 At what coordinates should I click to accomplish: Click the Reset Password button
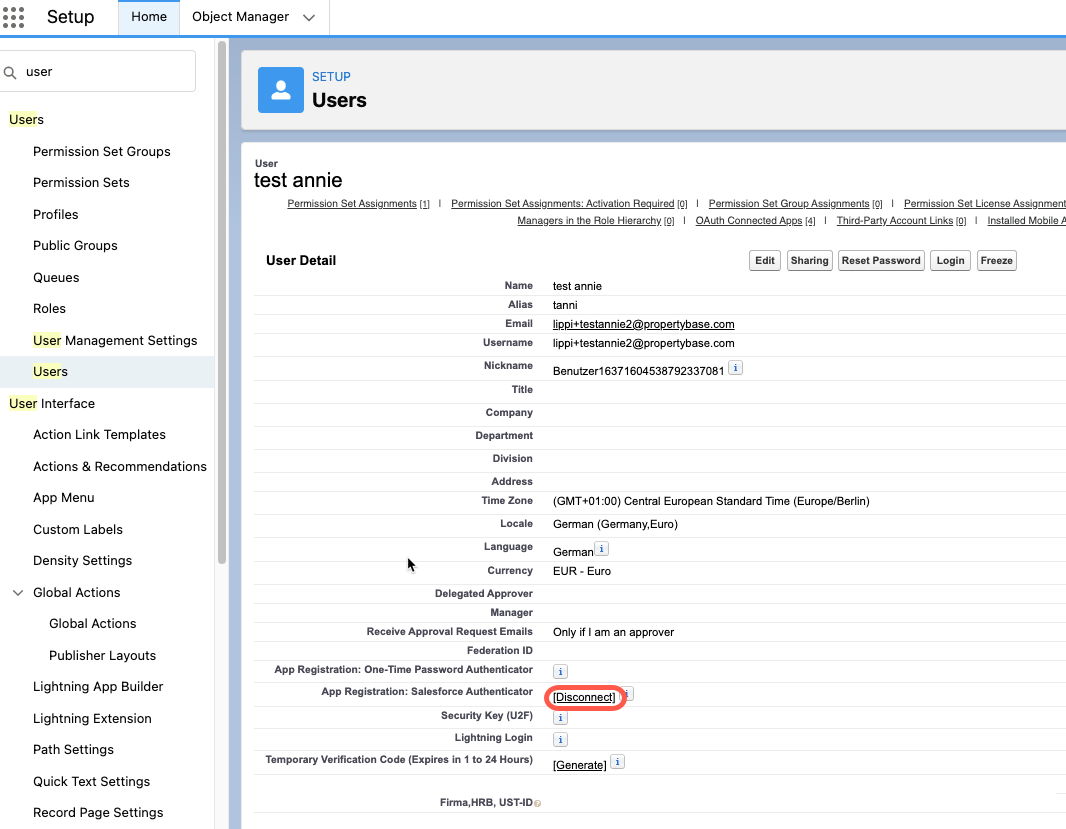880,261
